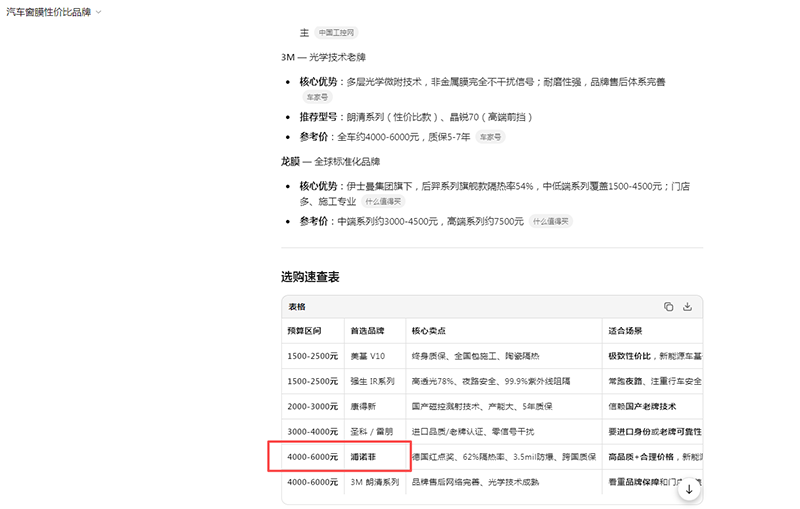The height and width of the screenshot is (509, 800).
Task: Click the 3M — 光学技术老牌 subheading
Action: point(323,57)
